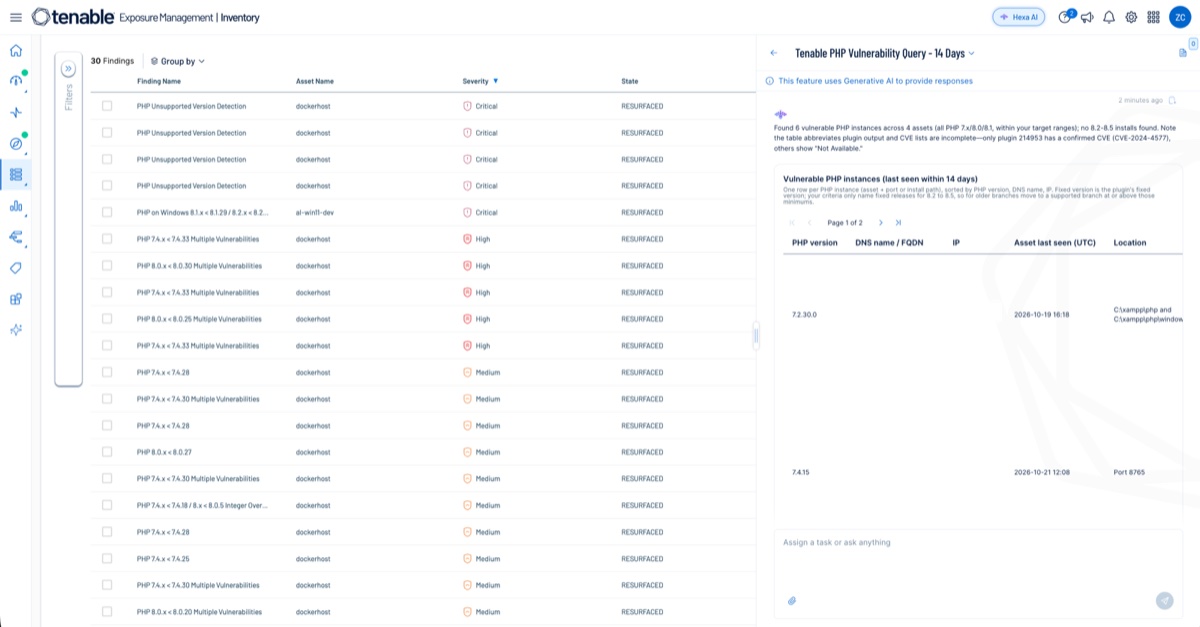Grab the panel splitter handle

tap(756, 338)
